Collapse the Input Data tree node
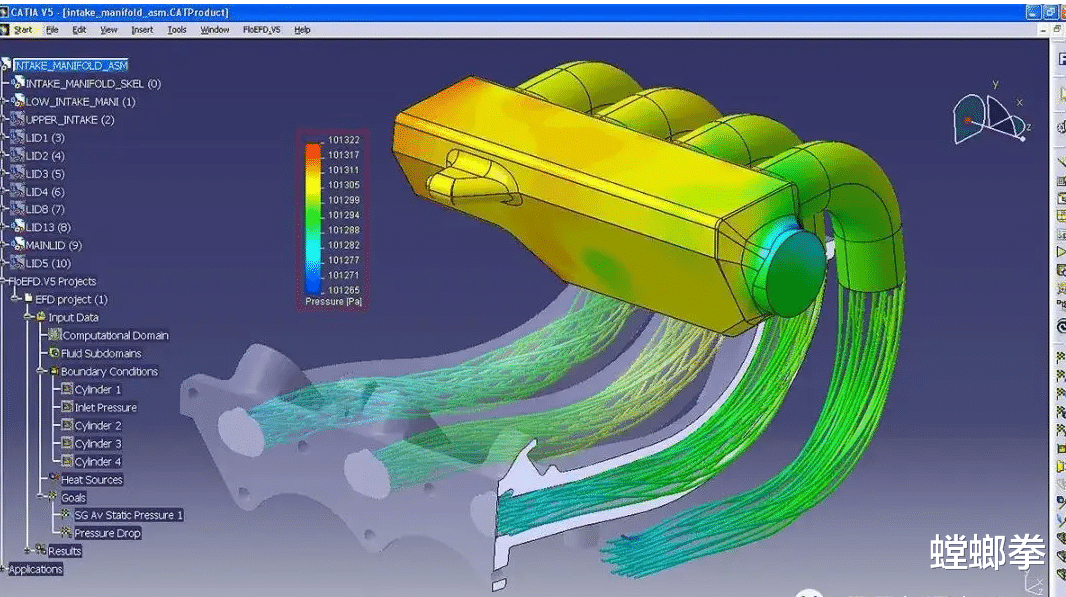This screenshot has height=597, width=1066. pos(27,317)
